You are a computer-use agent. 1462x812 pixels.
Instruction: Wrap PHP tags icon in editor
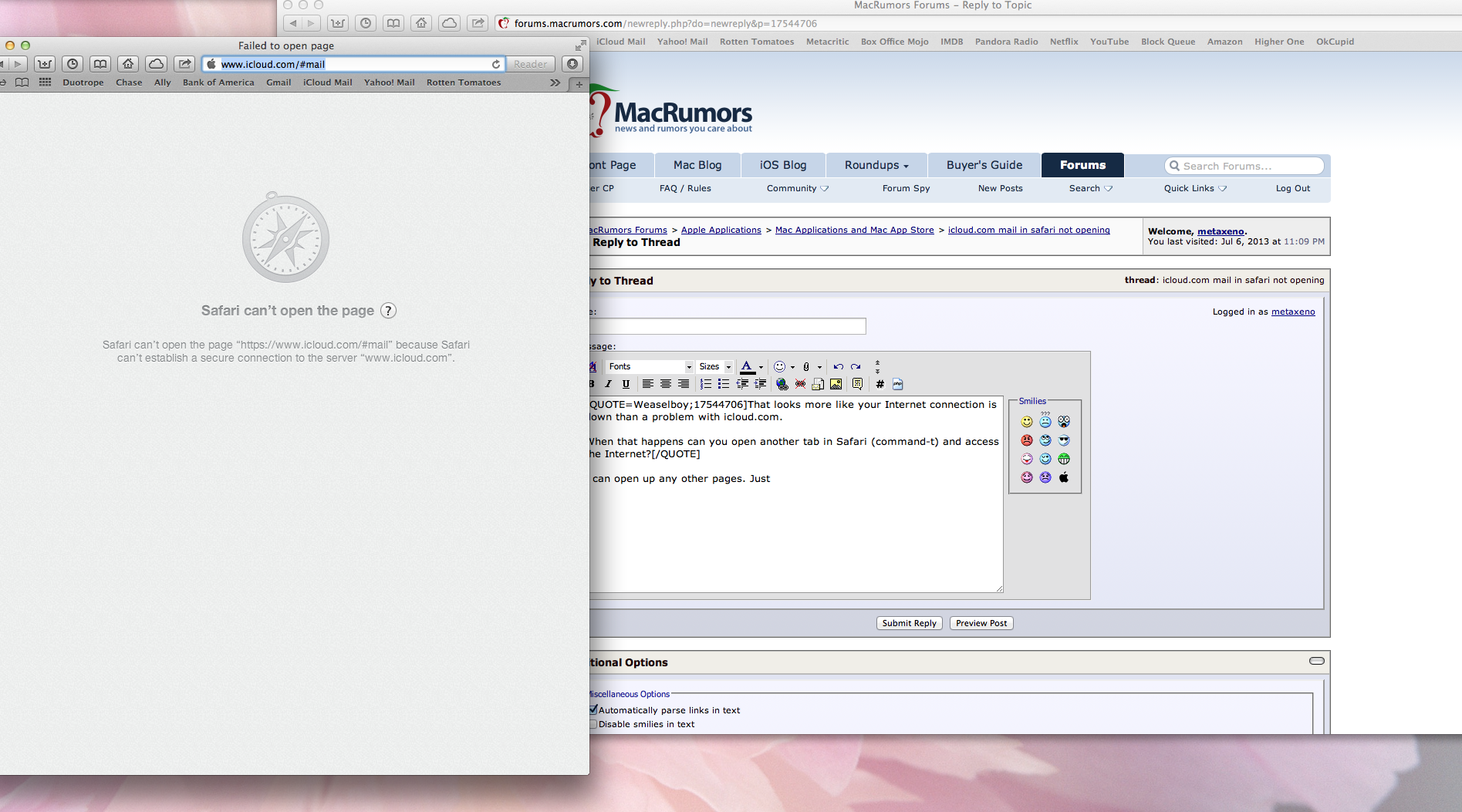click(898, 384)
